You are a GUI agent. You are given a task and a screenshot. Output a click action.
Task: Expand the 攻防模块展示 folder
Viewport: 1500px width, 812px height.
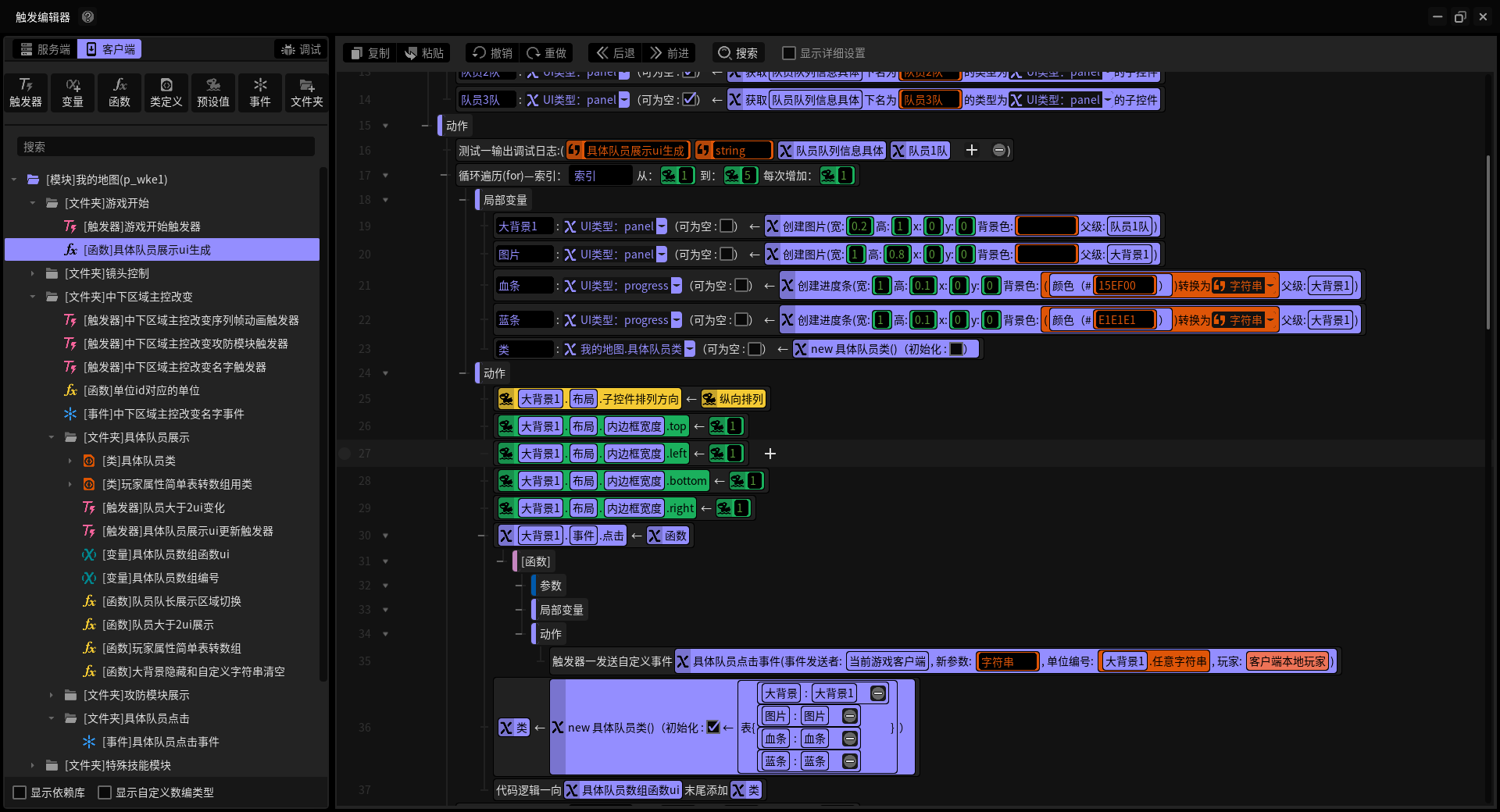[x=52, y=695]
